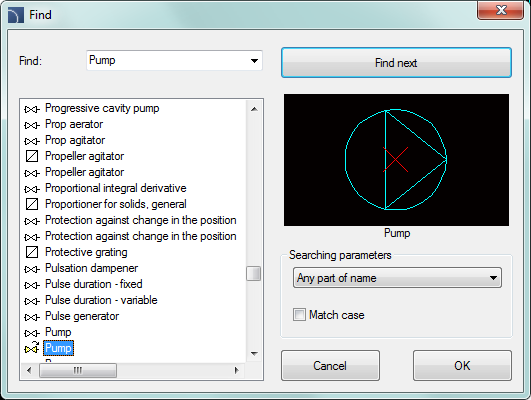Open the Find combo box dropdown arrow

tap(254, 61)
